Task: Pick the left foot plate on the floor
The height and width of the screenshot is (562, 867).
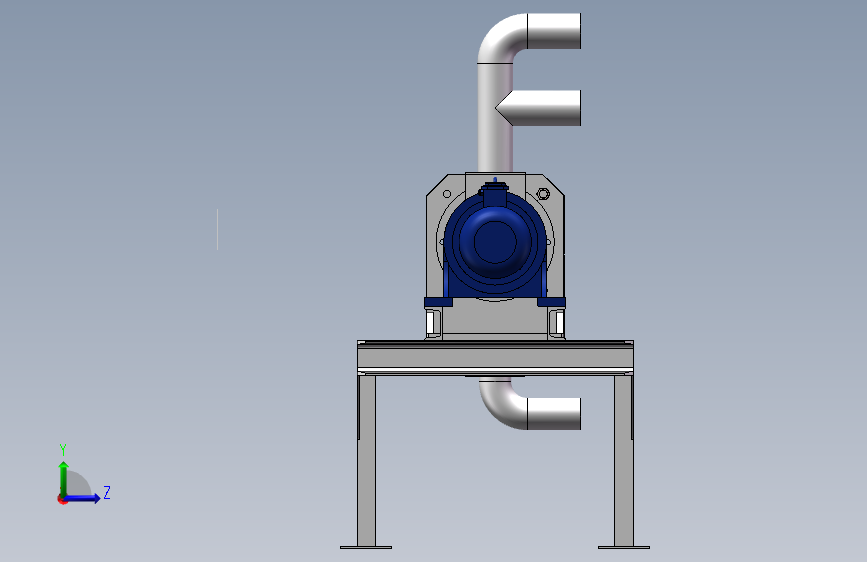Action: (x=366, y=548)
